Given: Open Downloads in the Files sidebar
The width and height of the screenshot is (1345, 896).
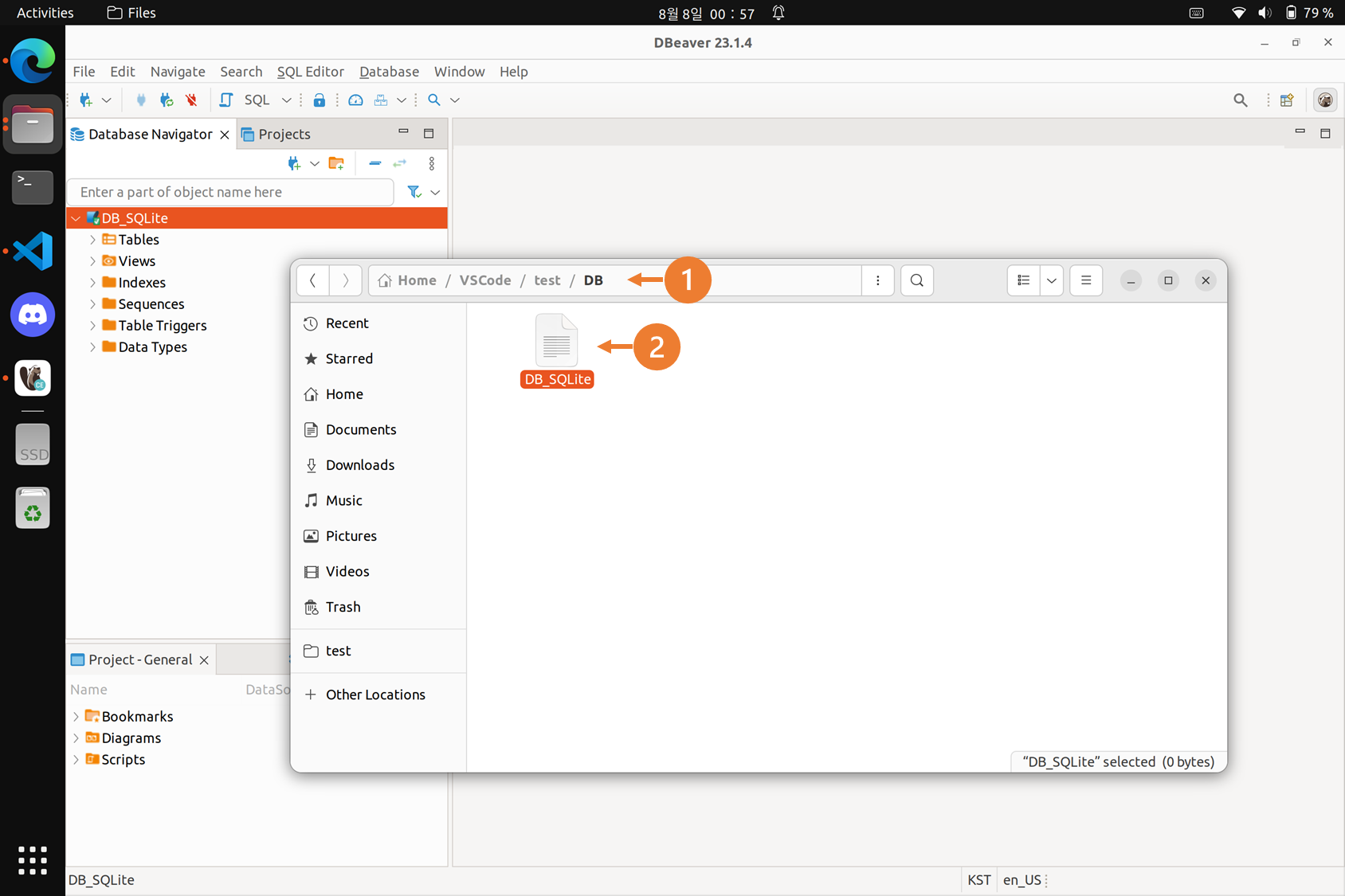Looking at the screenshot, I should pyautogui.click(x=378, y=465).
